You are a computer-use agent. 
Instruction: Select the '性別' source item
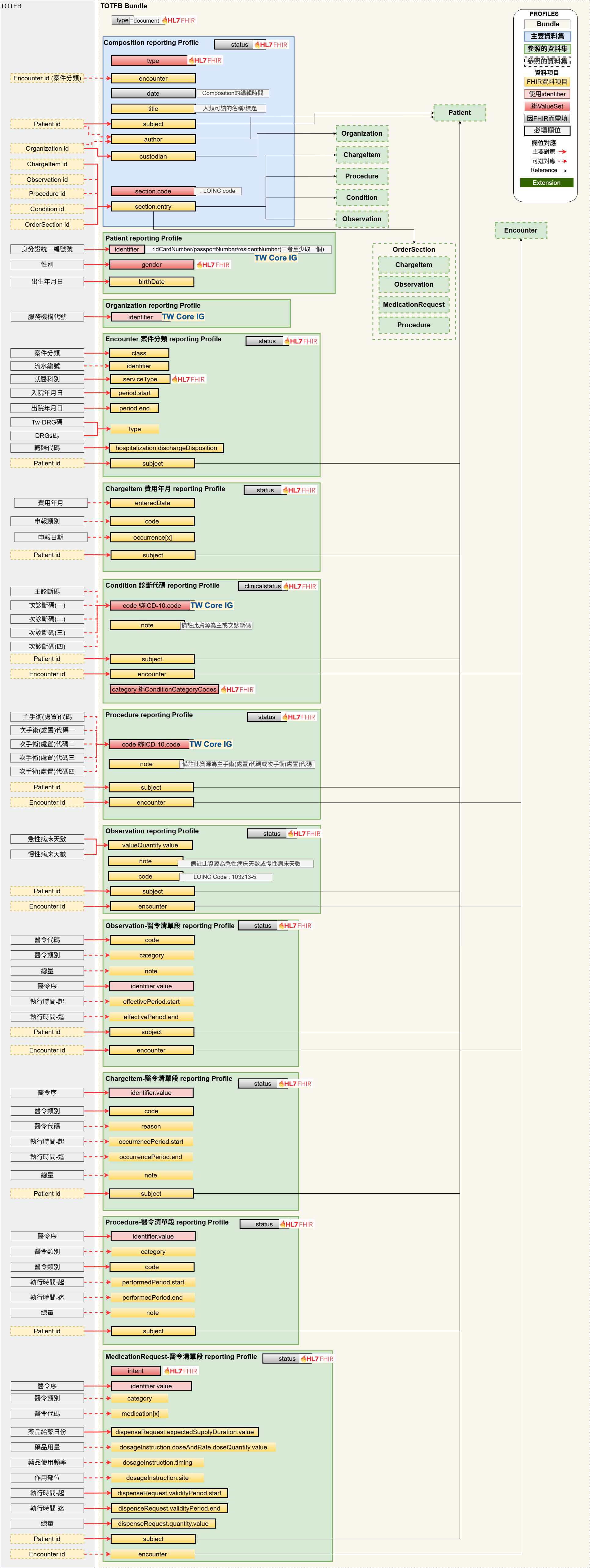(x=47, y=264)
